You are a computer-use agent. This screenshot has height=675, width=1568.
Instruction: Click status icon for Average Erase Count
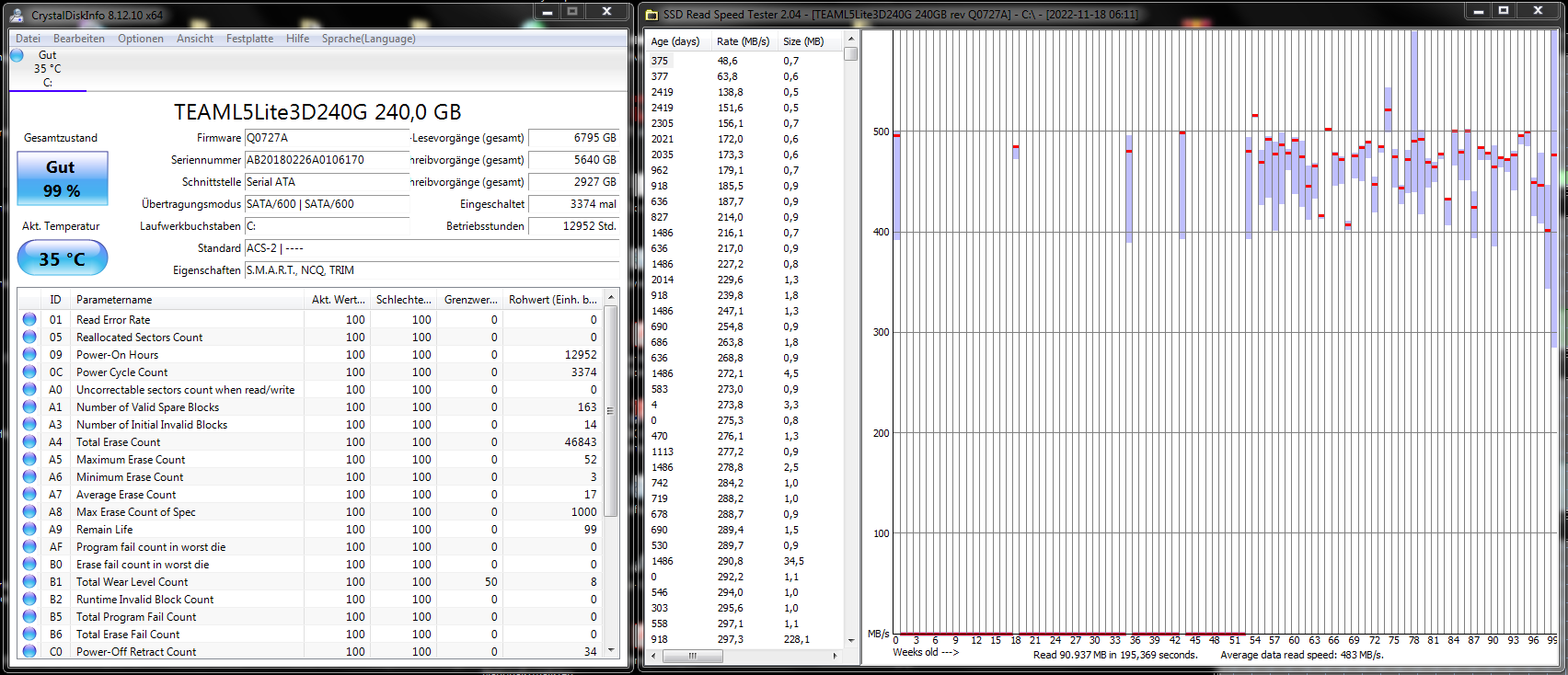tap(29, 495)
